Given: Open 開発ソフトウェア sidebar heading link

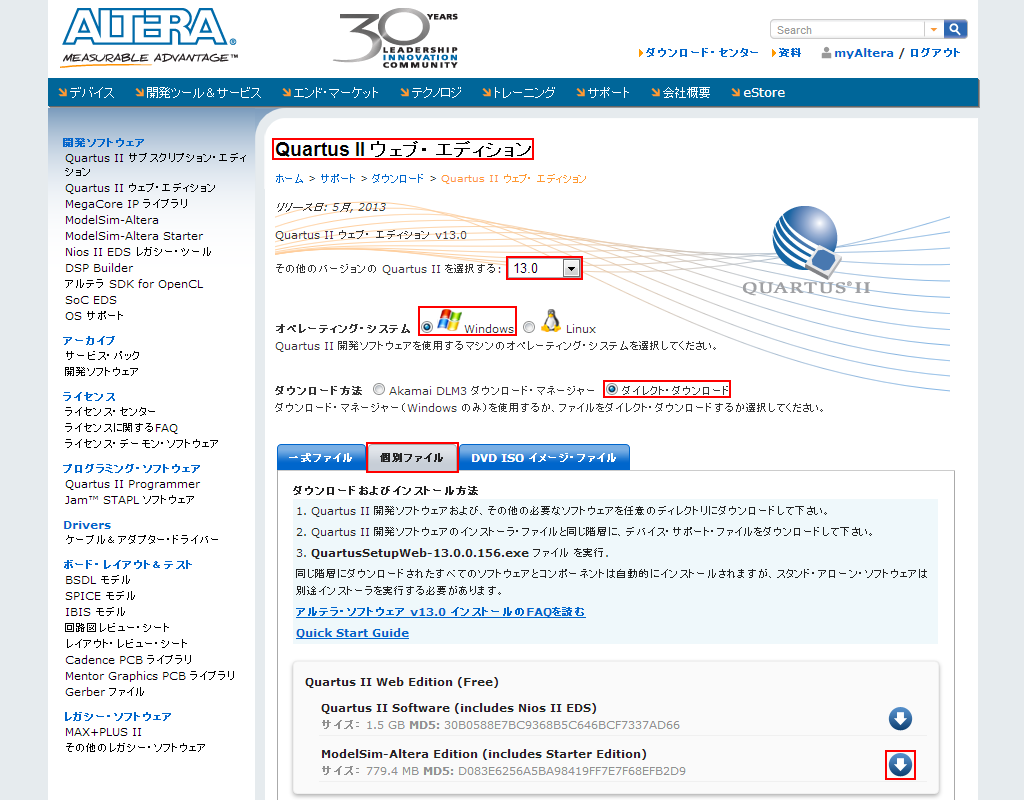Looking at the screenshot, I should point(103,142).
